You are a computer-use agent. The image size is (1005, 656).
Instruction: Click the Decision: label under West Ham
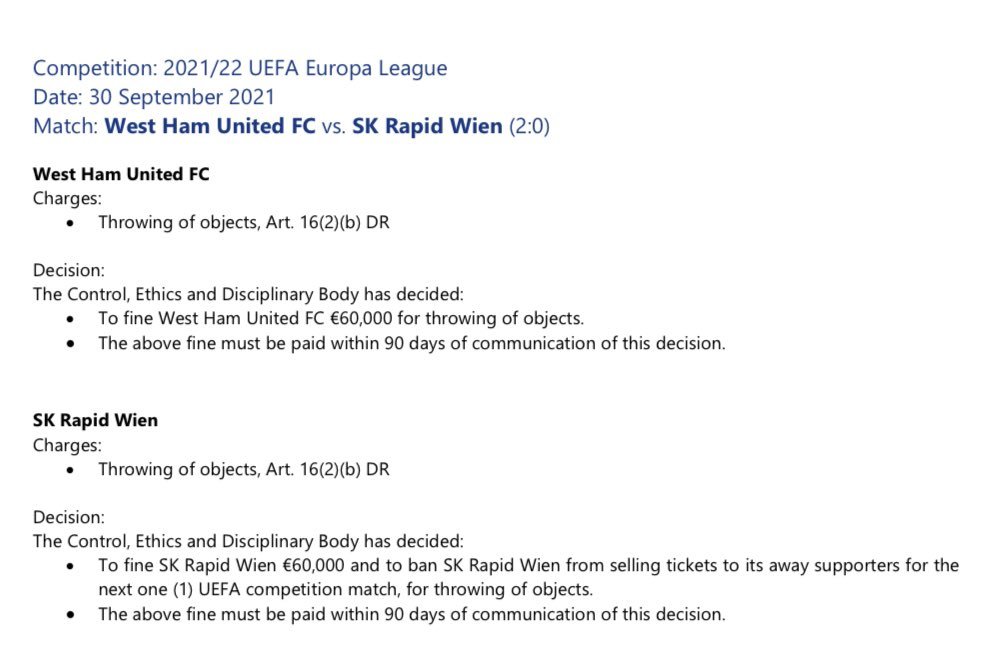tap(69, 270)
